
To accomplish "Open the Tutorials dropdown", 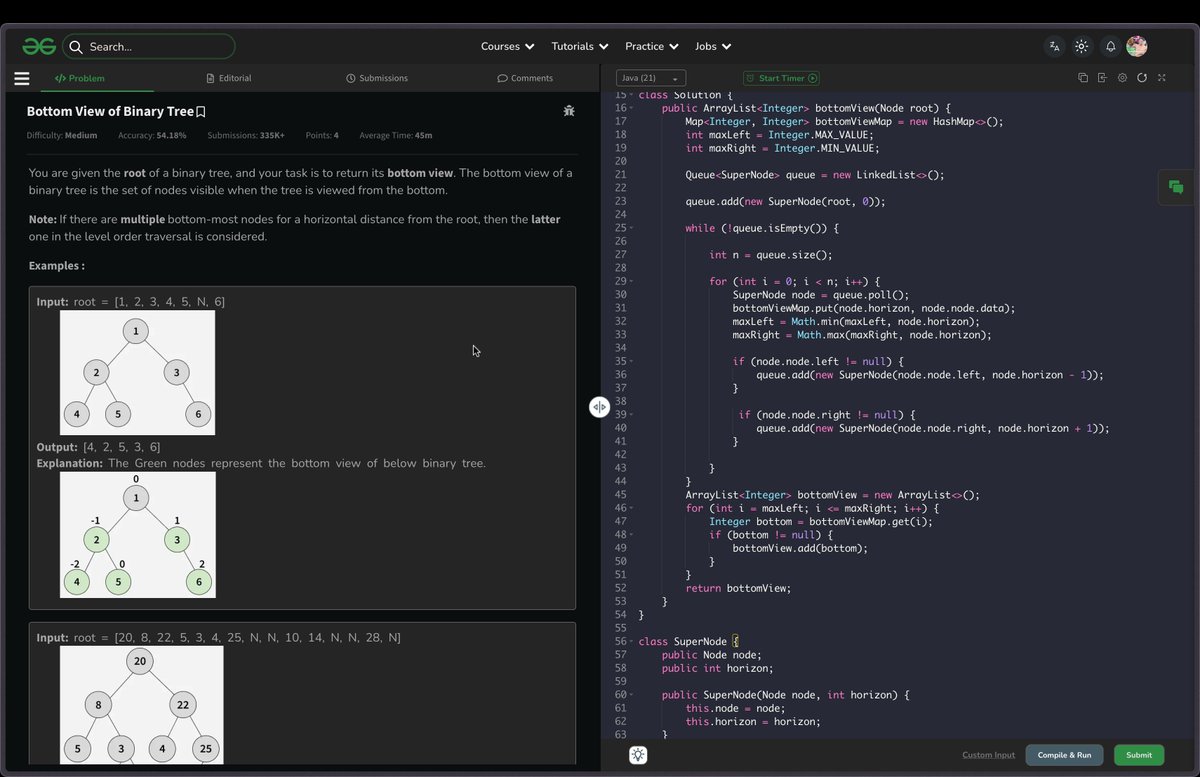I will pyautogui.click(x=580, y=46).
